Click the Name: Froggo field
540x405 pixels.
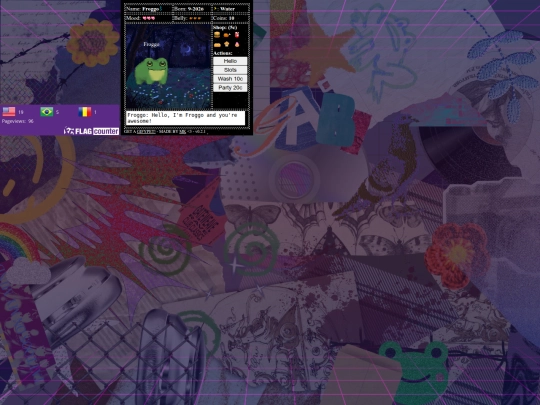coord(144,9)
